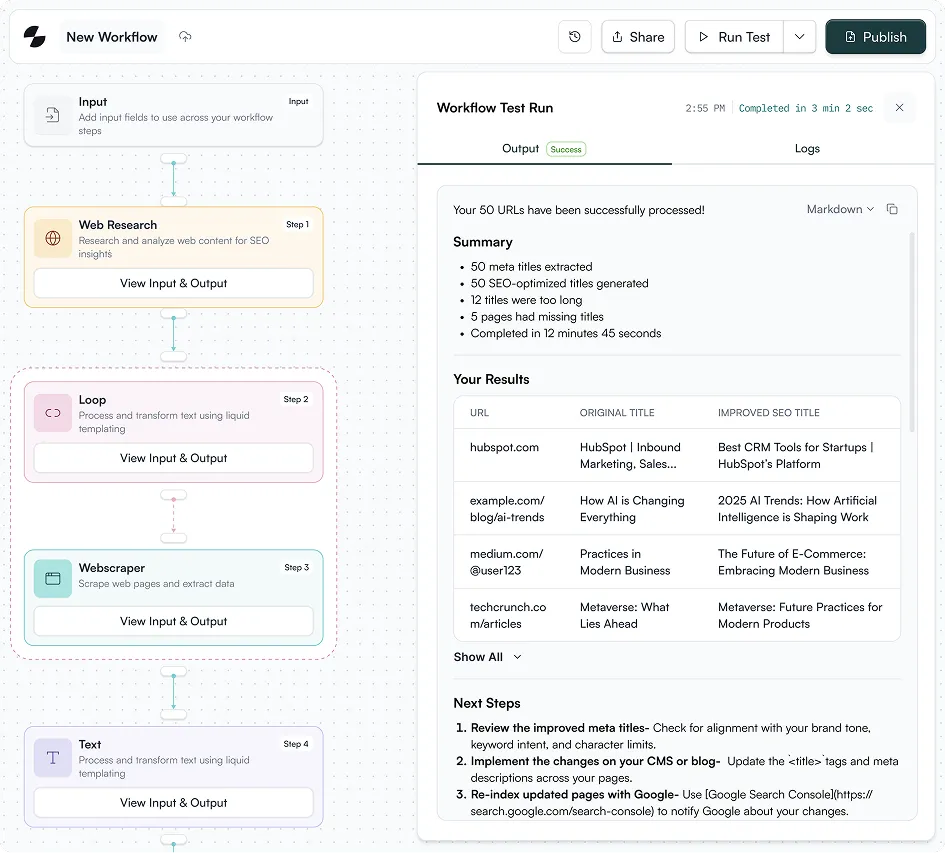Click the Publish button

click(875, 37)
